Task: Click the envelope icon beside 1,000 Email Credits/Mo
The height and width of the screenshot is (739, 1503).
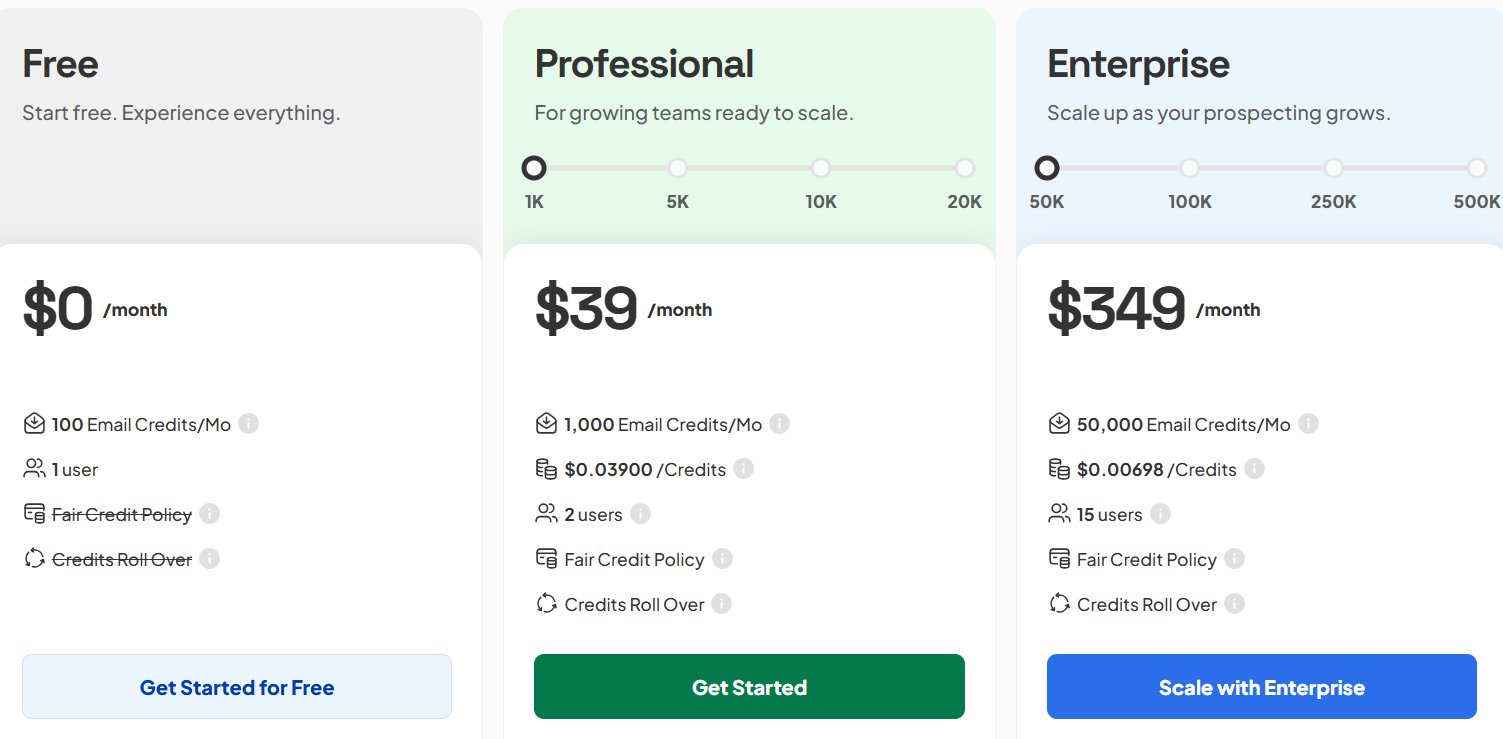Action: coord(546,423)
